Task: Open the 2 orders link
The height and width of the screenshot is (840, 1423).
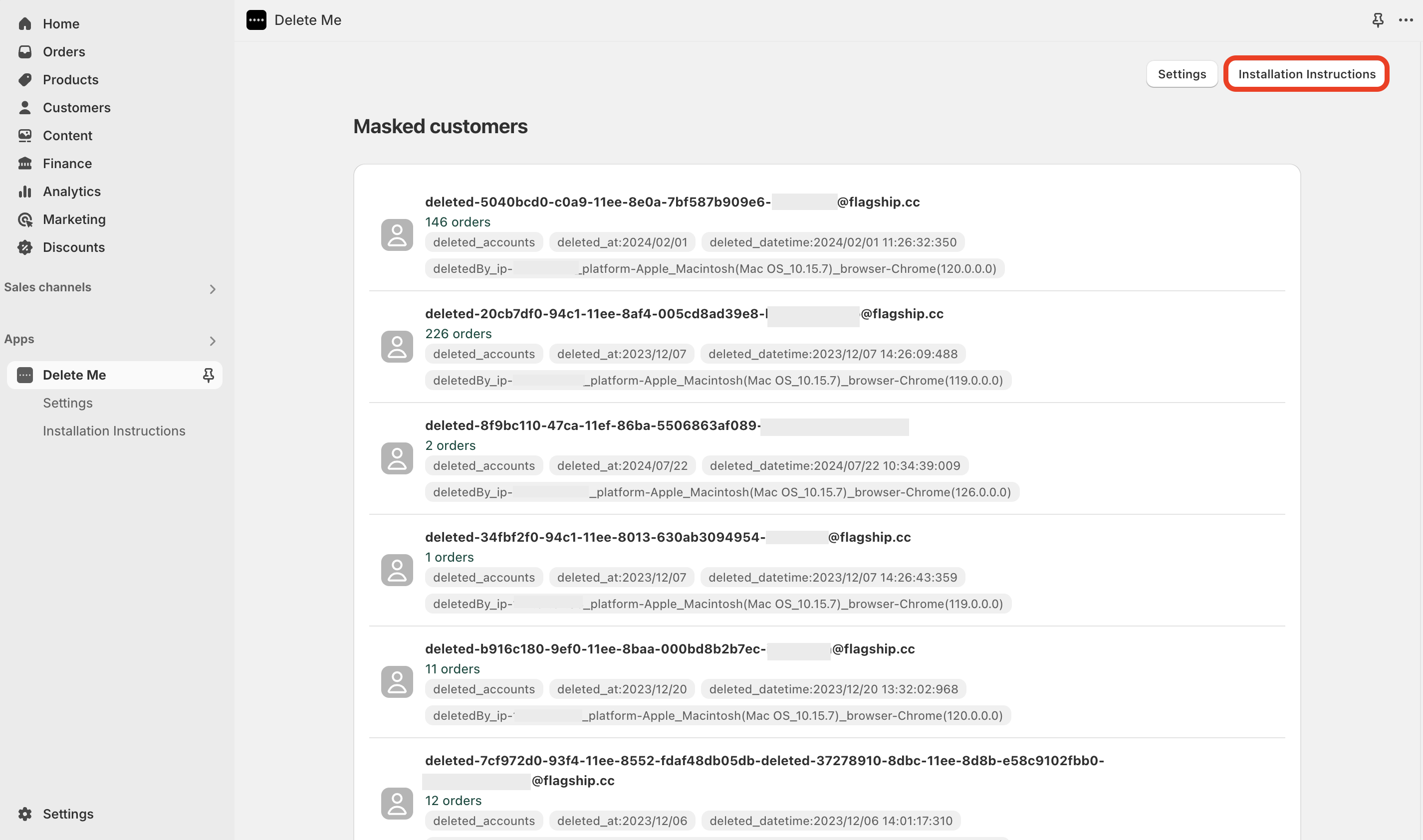Action: 451,445
